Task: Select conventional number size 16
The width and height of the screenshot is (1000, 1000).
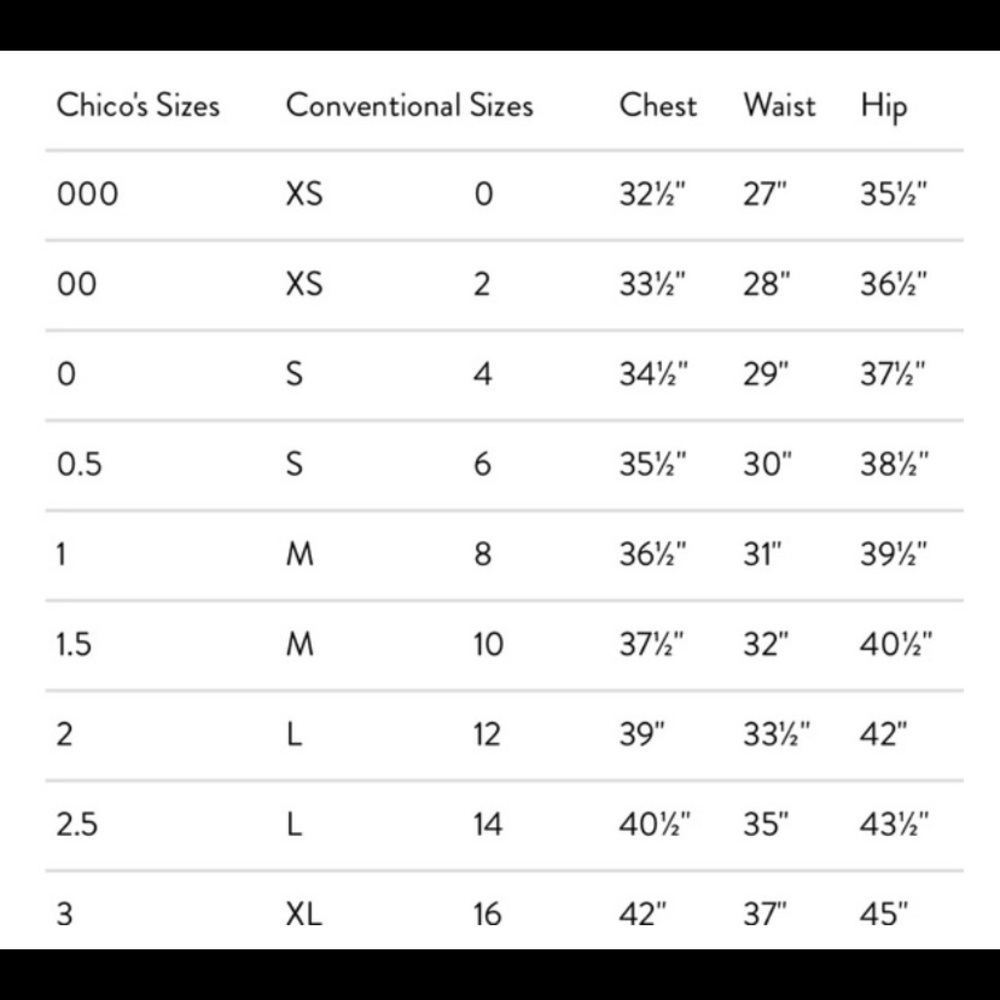Action: (488, 914)
